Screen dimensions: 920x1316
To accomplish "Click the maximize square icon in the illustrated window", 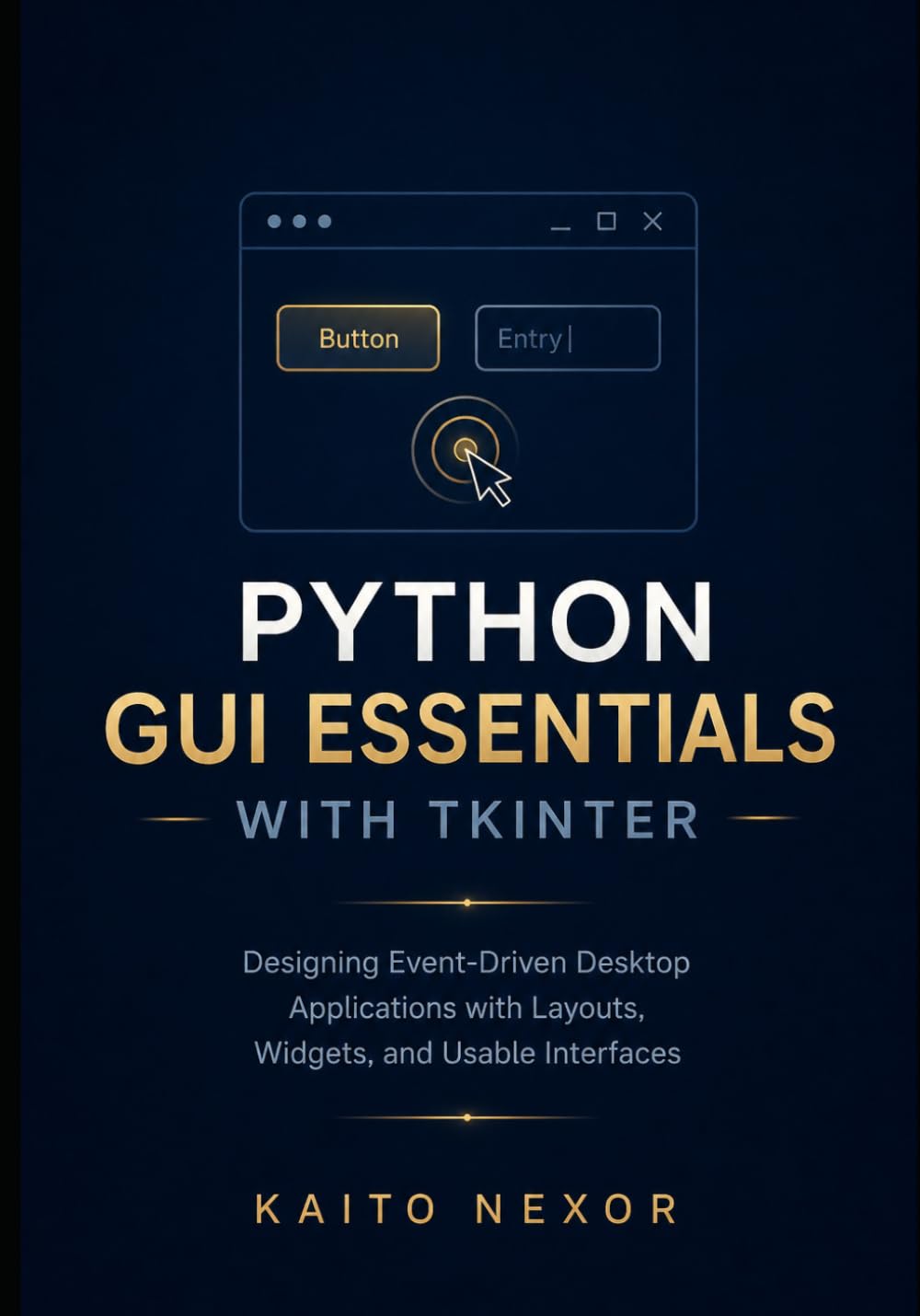I will pos(606,221).
